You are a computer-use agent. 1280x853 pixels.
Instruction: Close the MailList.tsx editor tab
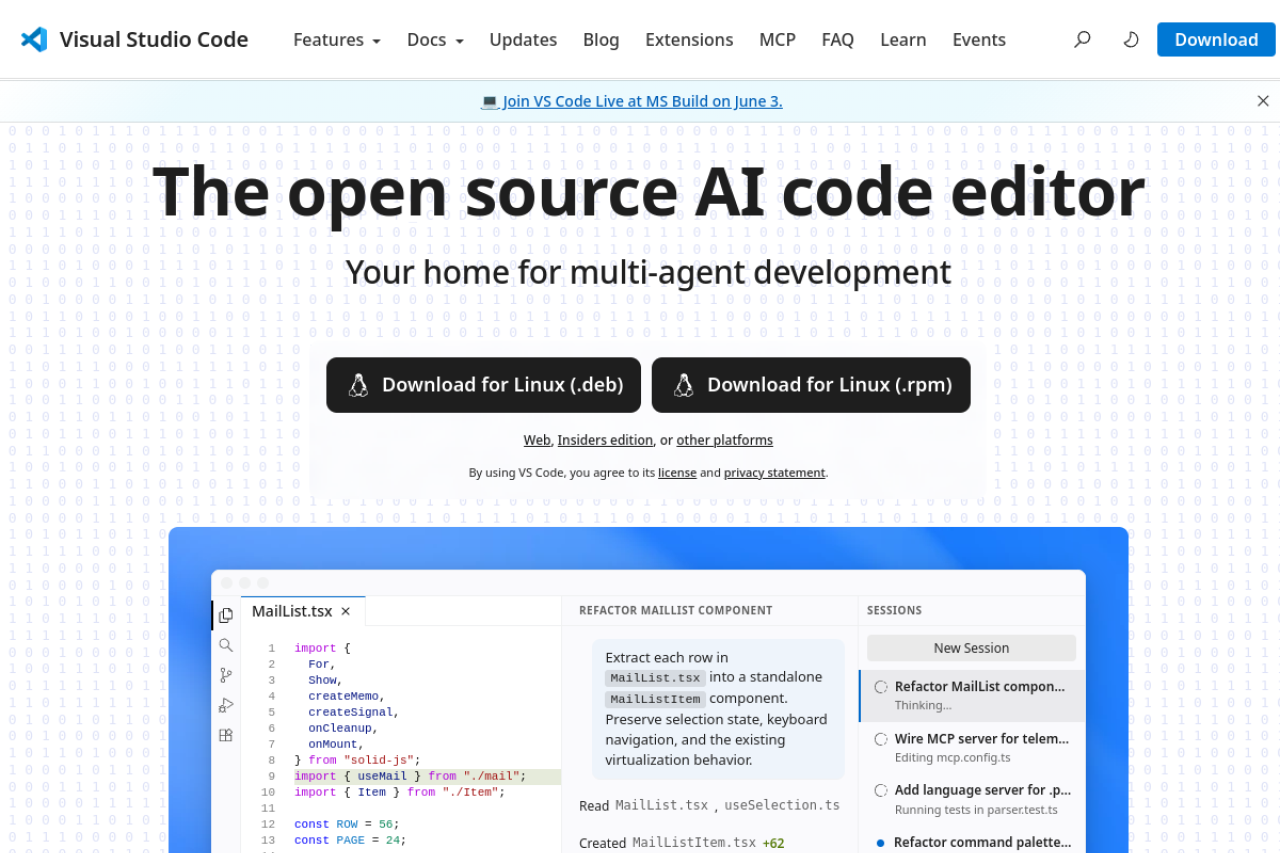[x=346, y=611]
